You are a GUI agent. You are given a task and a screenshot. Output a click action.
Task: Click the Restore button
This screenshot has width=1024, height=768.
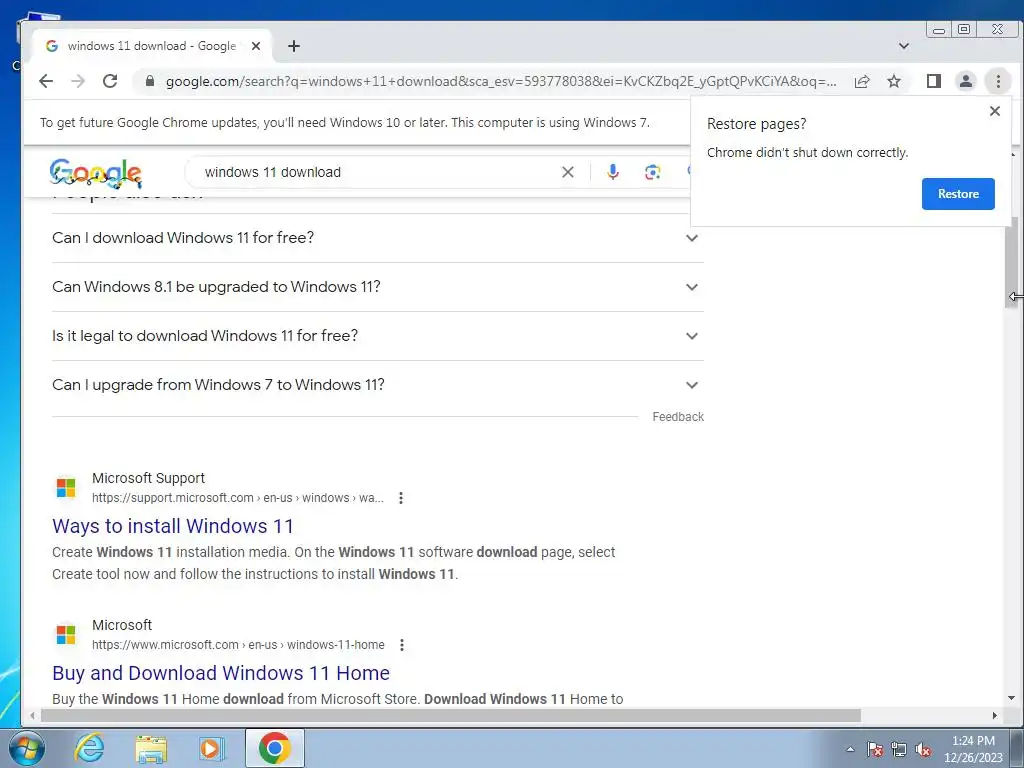958,194
